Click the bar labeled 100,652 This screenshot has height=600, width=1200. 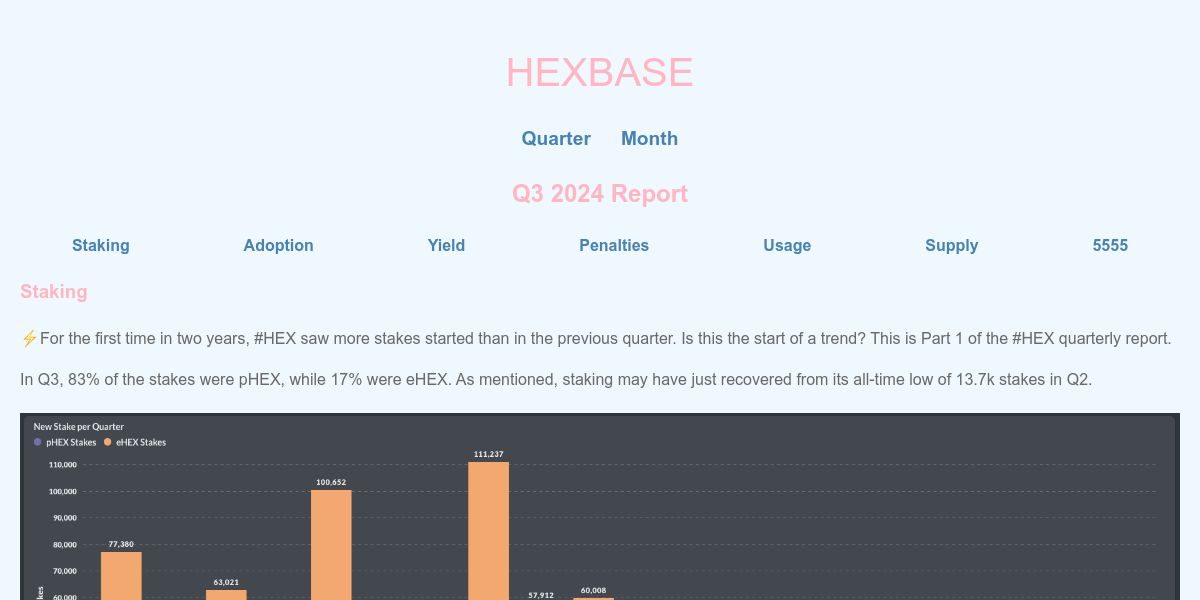(x=331, y=544)
